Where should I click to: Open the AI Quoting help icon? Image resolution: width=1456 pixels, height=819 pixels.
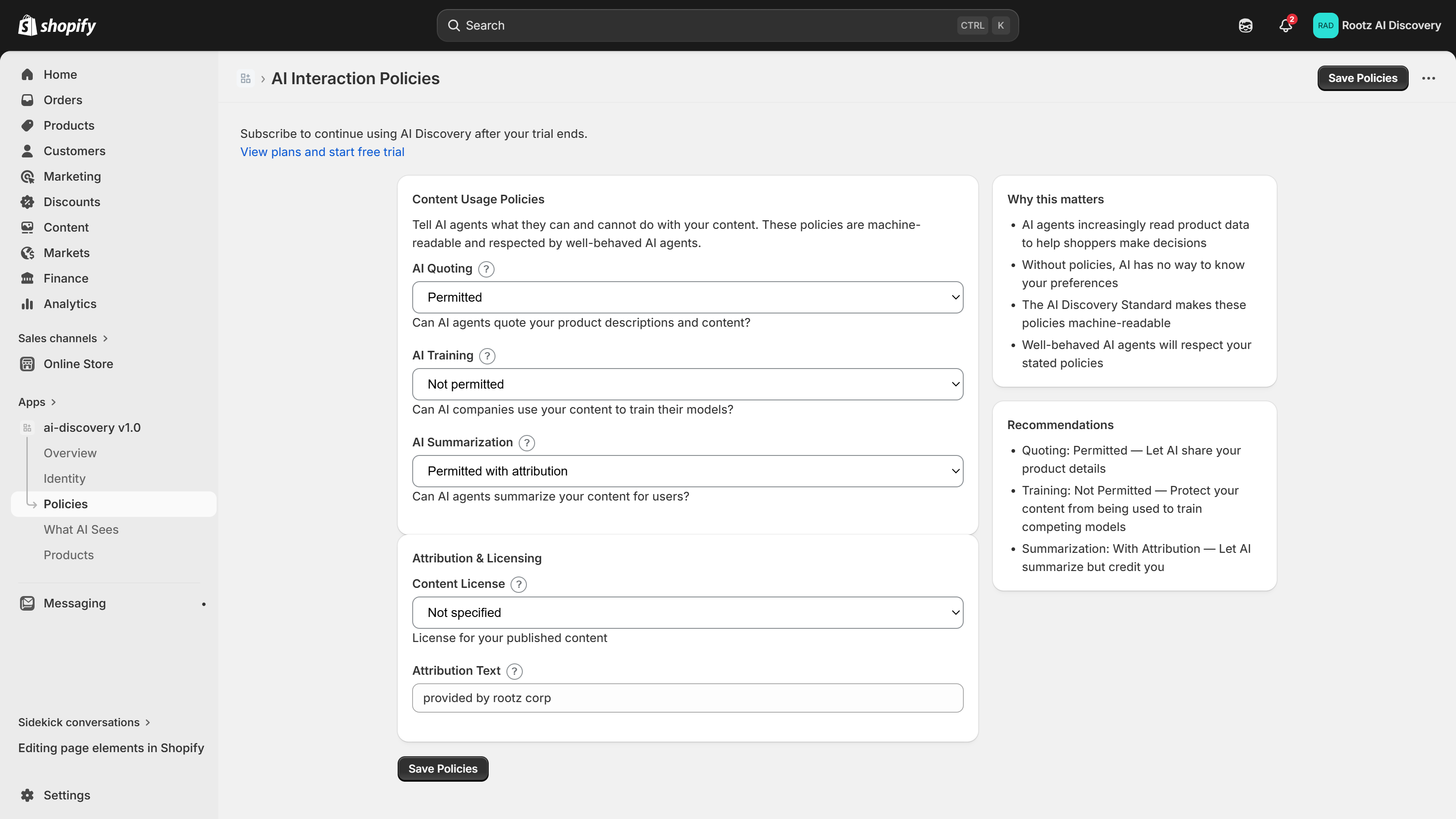[x=485, y=269]
